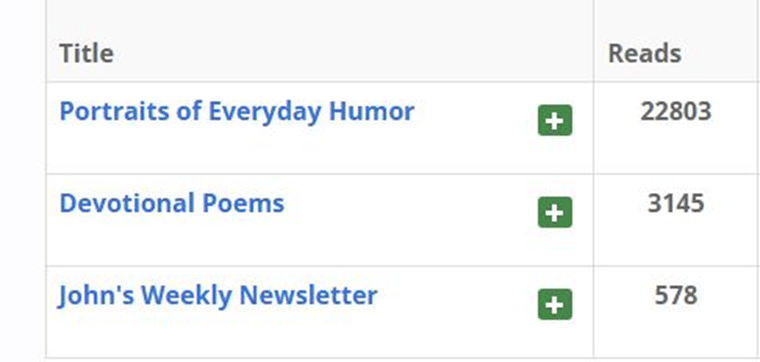Click green plus icon beside Devotional Poems

(555, 212)
